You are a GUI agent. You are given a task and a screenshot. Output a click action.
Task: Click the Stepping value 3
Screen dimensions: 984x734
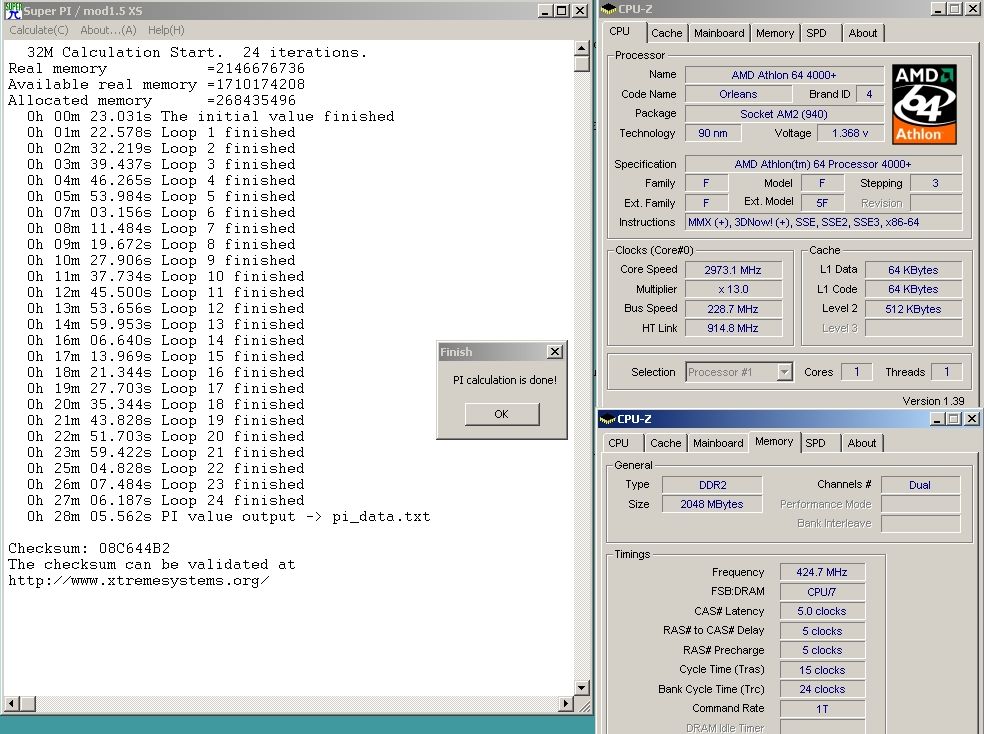[936, 183]
